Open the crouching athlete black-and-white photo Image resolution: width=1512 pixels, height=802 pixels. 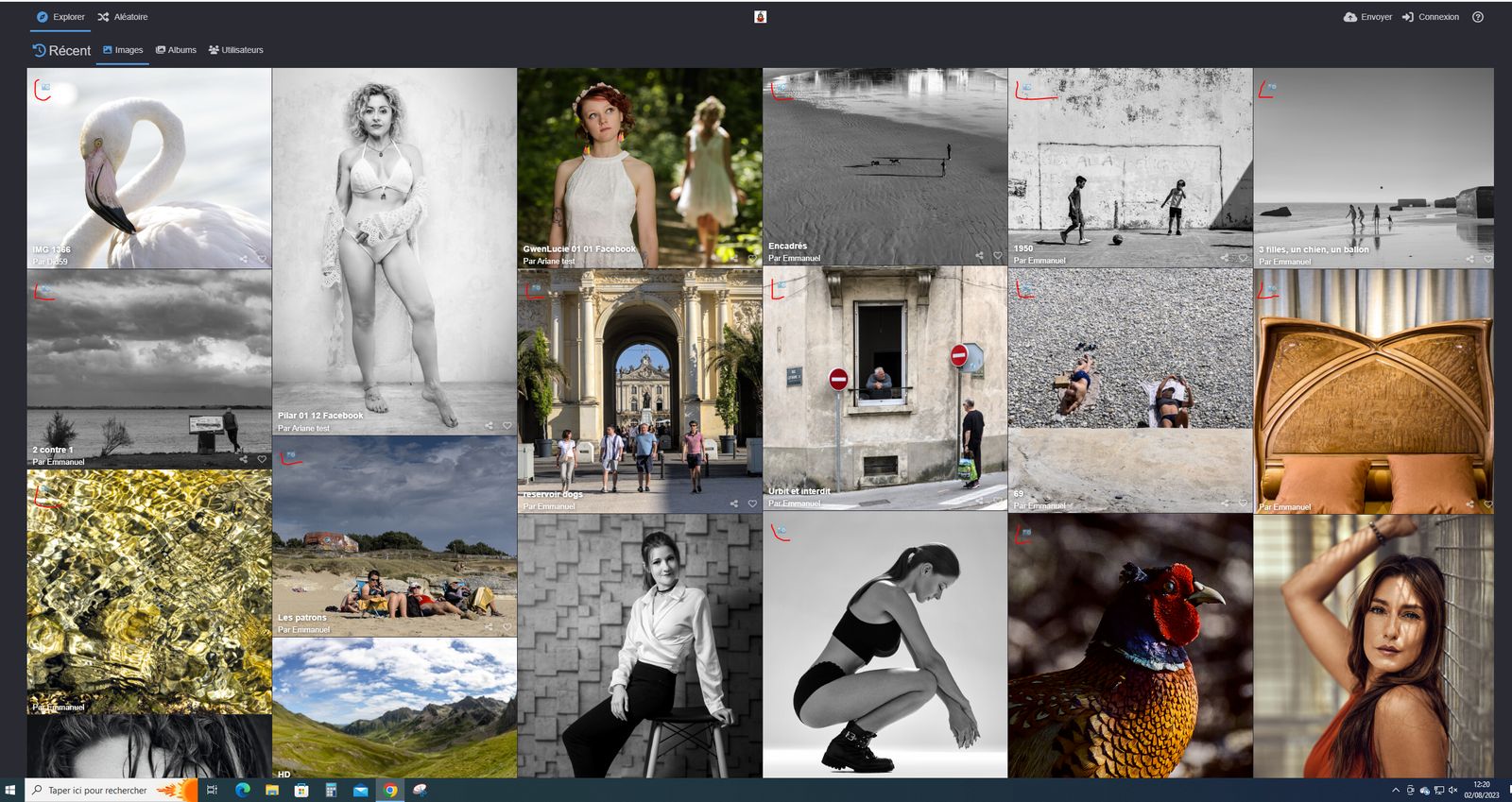[885, 645]
